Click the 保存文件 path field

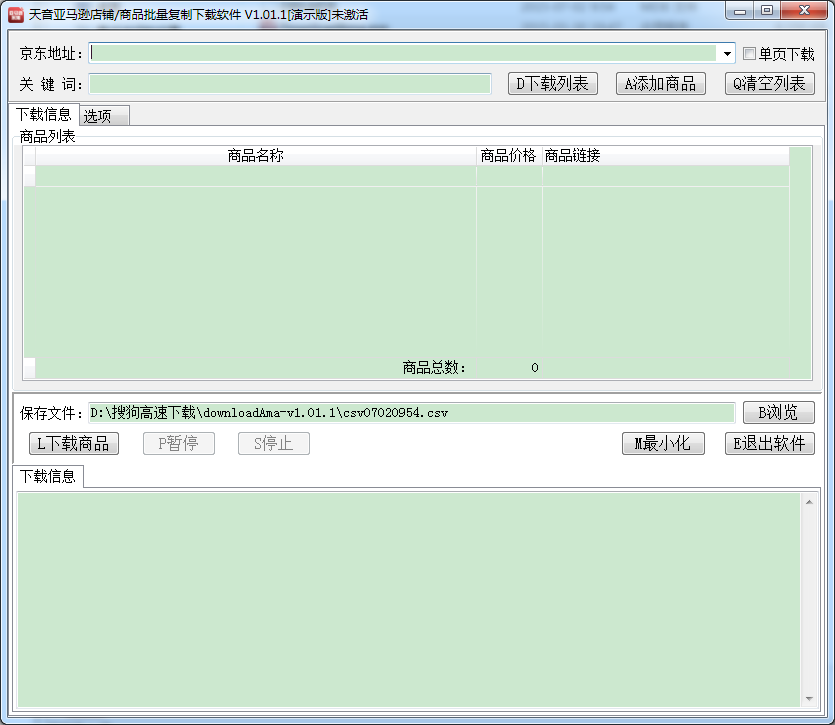(x=412, y=412)
